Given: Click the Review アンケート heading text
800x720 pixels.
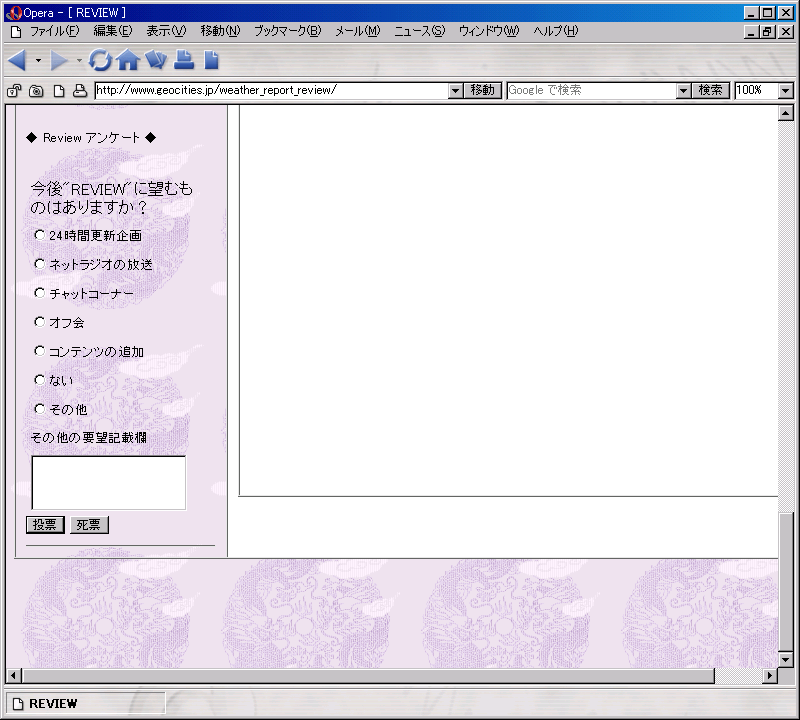Looking at the screenshot, I should (91, 138).
